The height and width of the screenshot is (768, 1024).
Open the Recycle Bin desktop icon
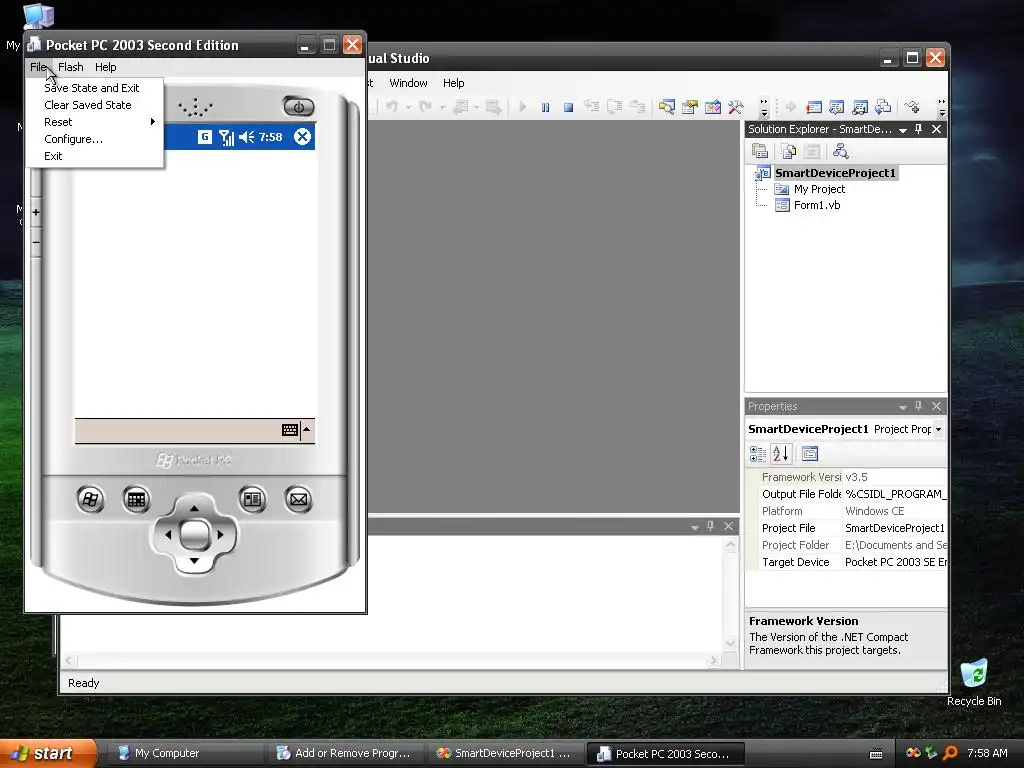(974, 682)
